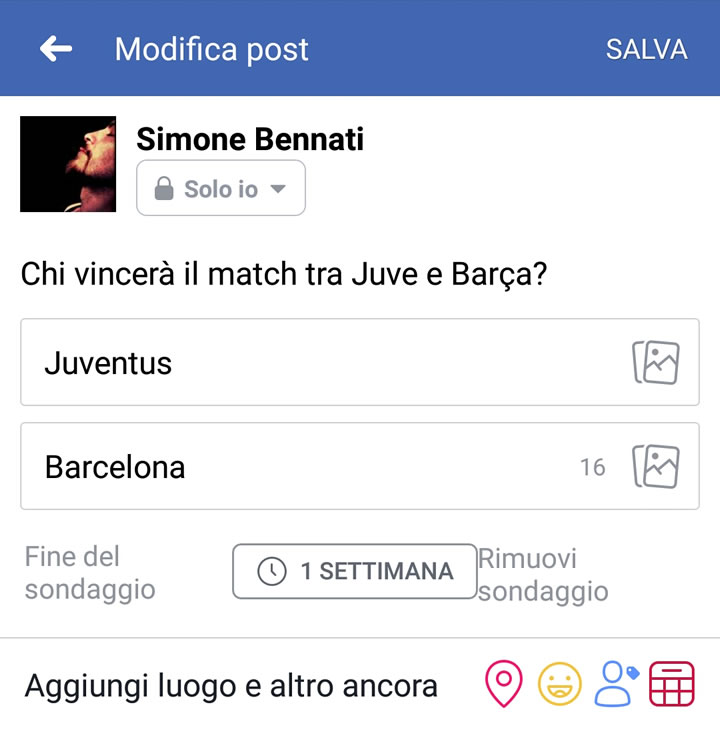Edit the Barcelona poll option field
The width and height of the screenshot is (720, 730).
pos(300,466)
